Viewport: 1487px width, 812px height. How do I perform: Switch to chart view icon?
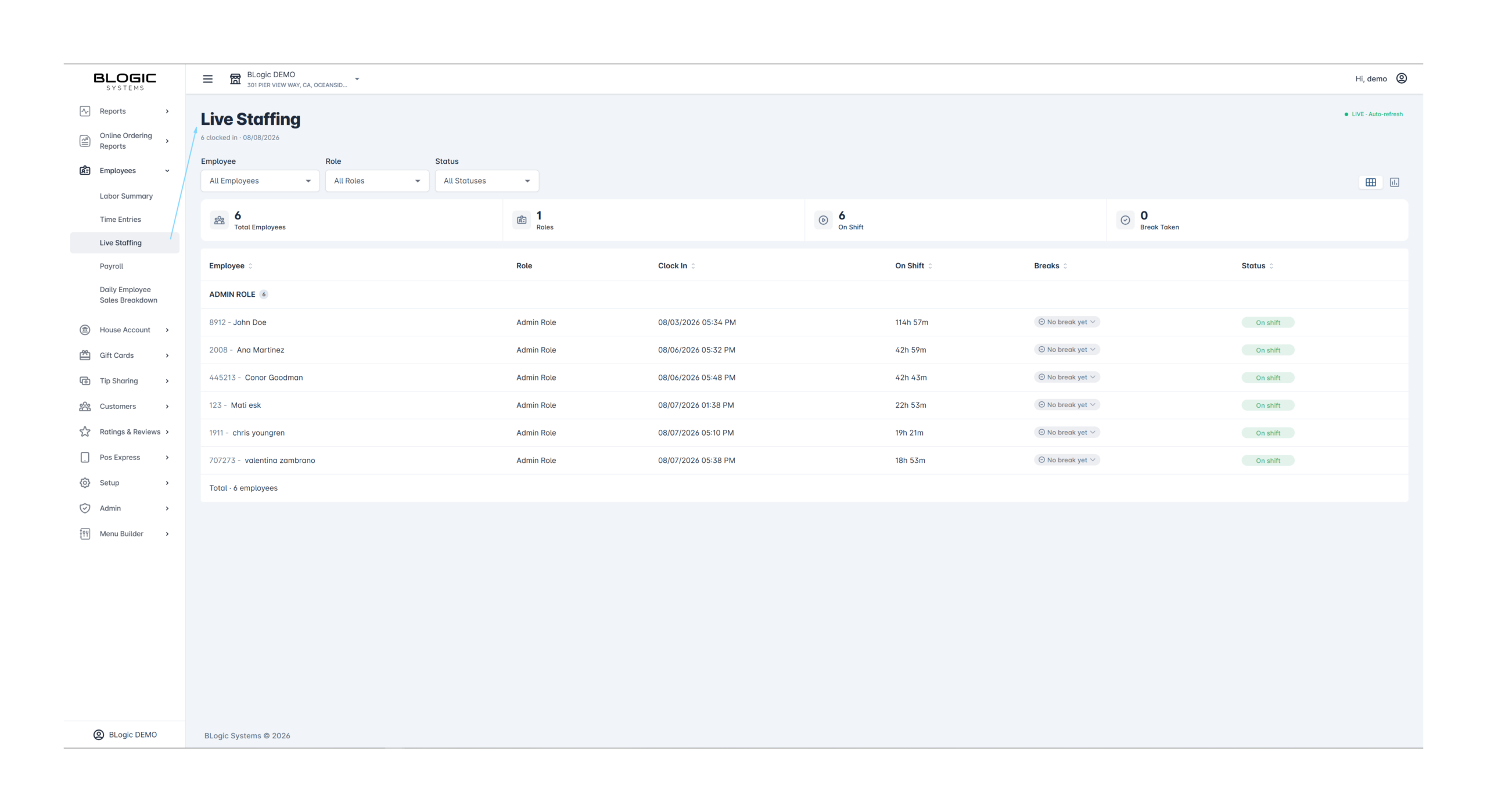point(1395,182)
